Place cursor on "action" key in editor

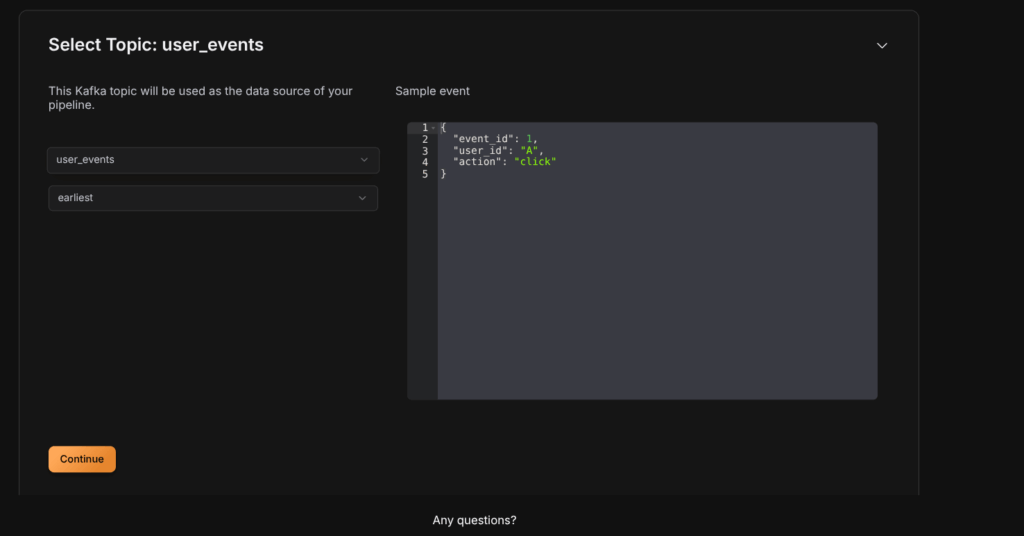476,162
